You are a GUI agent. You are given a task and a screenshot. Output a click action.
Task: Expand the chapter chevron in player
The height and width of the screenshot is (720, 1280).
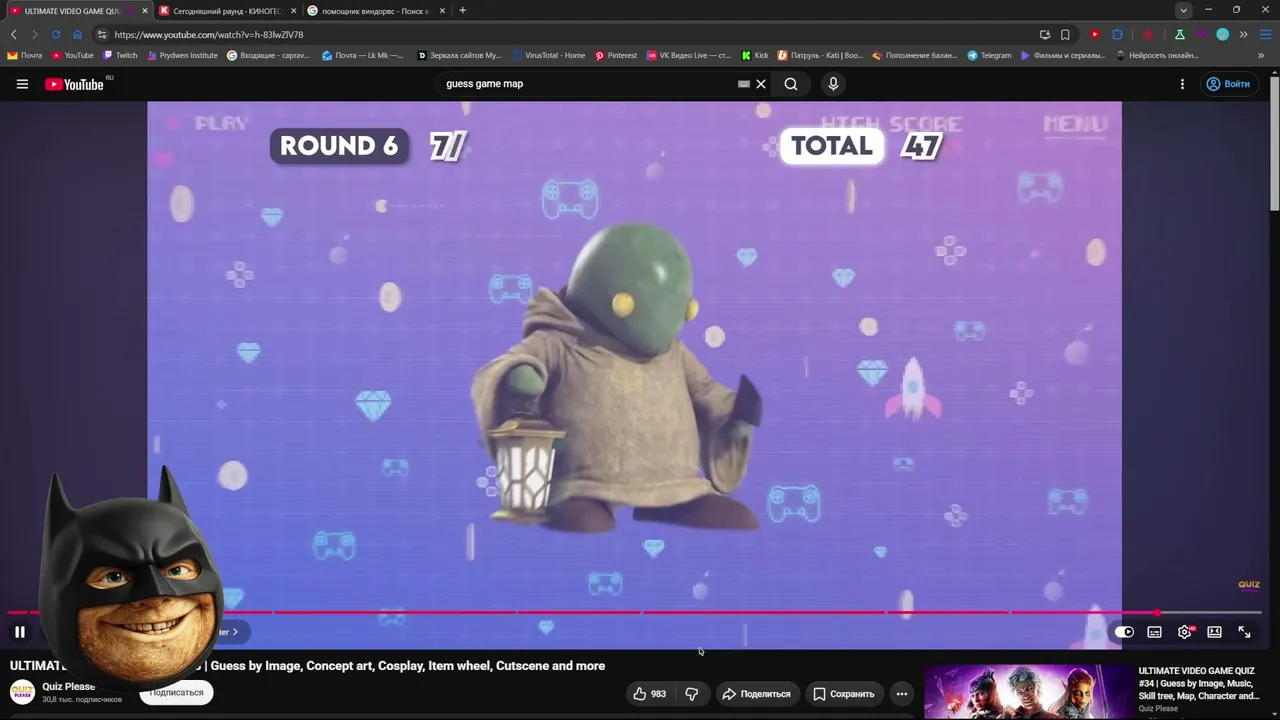pyautogui.click(x=235, y=632)
